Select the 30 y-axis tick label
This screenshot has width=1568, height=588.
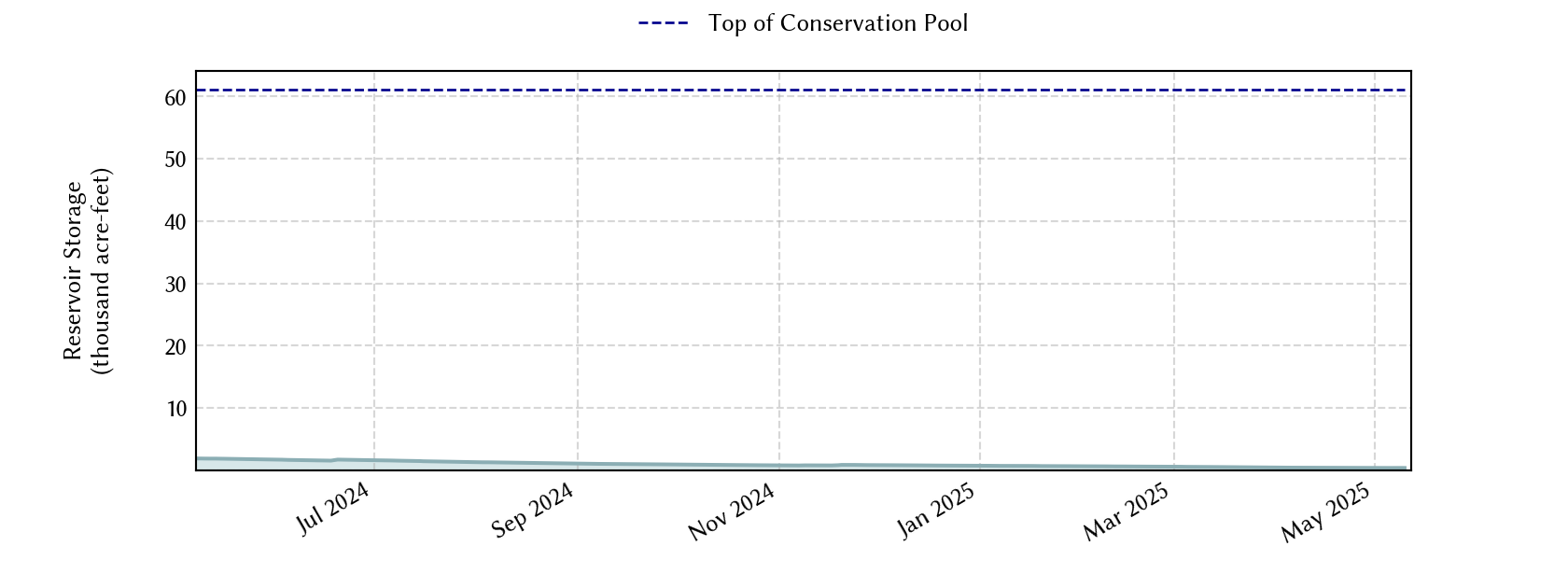tap(175, 285)
